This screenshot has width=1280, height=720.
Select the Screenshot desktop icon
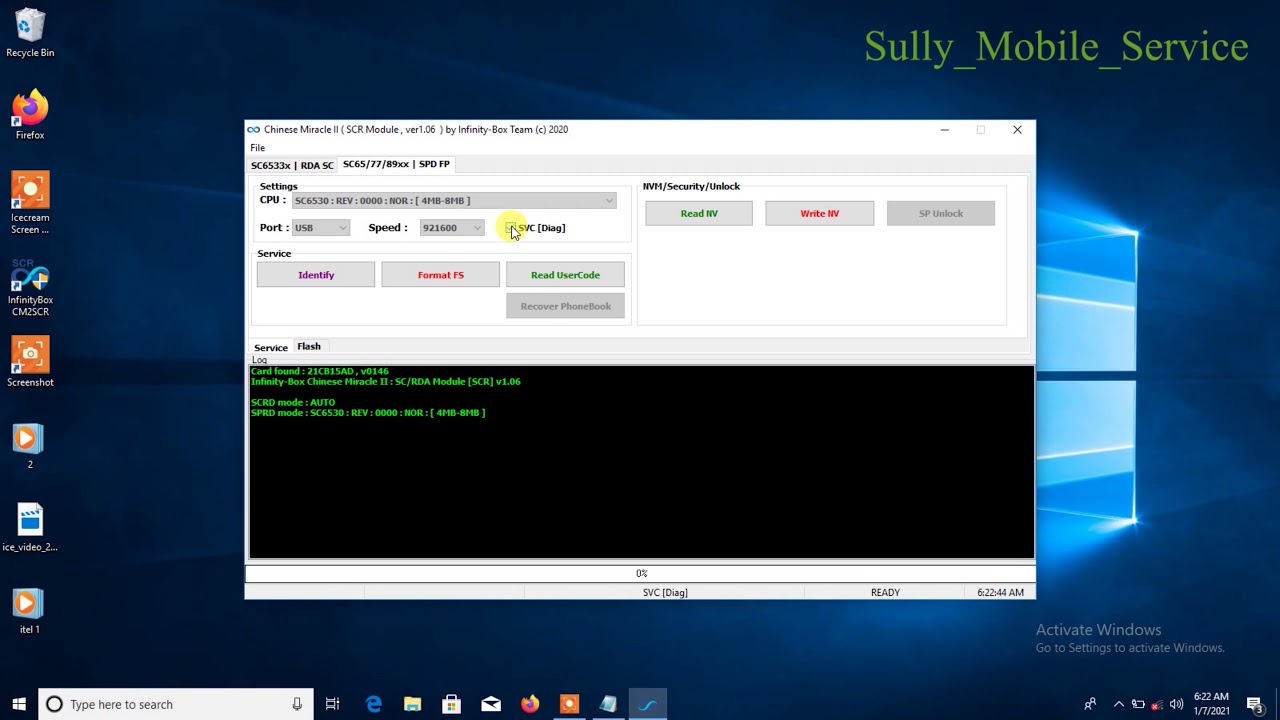point(30,361)
